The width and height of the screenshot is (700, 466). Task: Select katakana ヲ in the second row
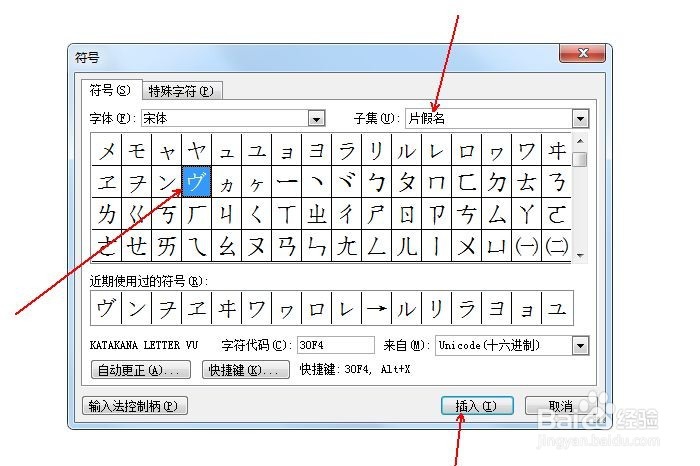click(137, 182)
